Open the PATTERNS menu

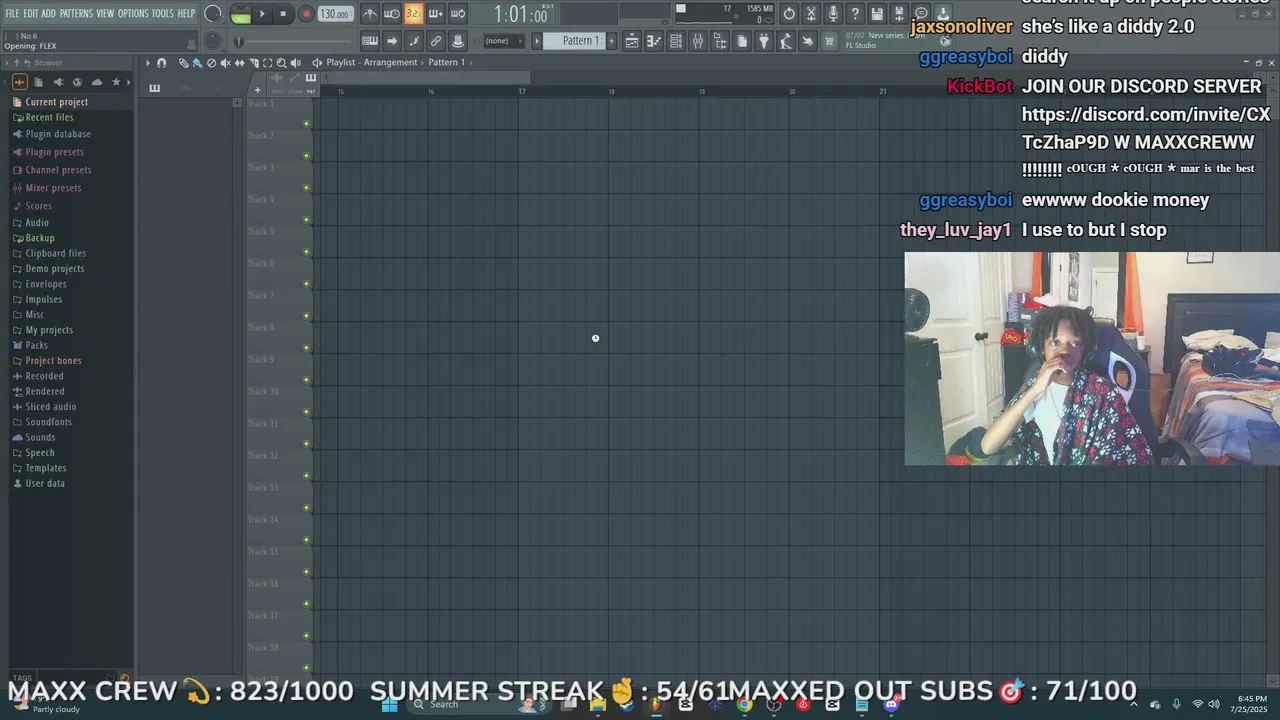click(76, 14)
